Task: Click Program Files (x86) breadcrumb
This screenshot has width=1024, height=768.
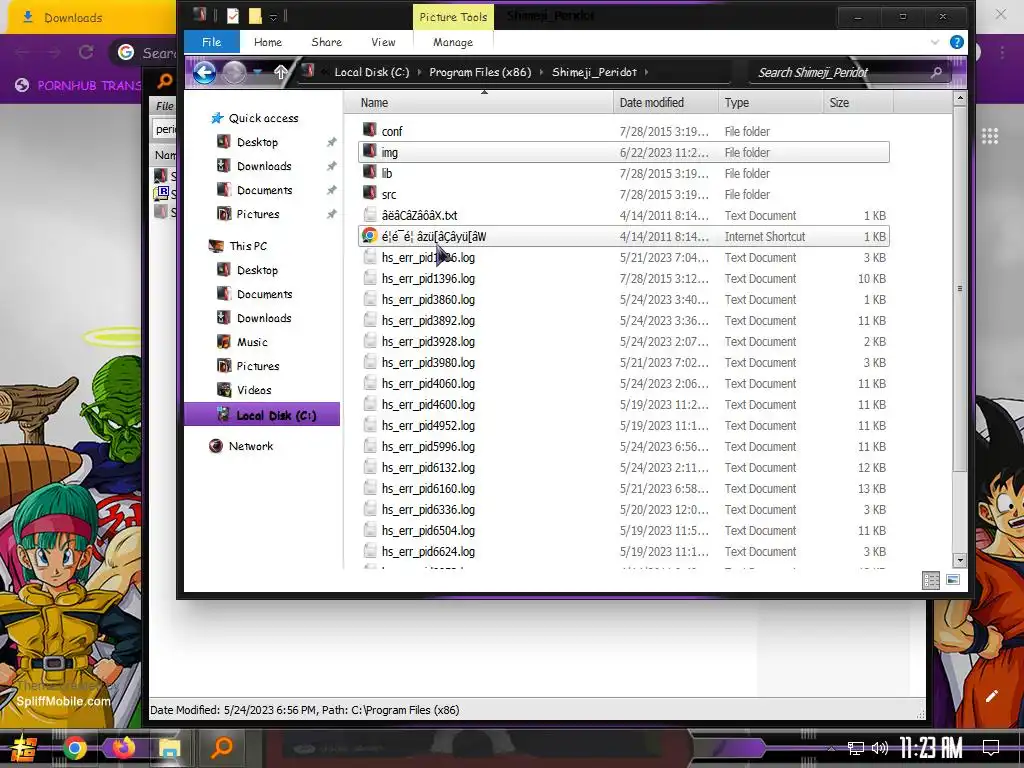Action: [x=480, y=72]
